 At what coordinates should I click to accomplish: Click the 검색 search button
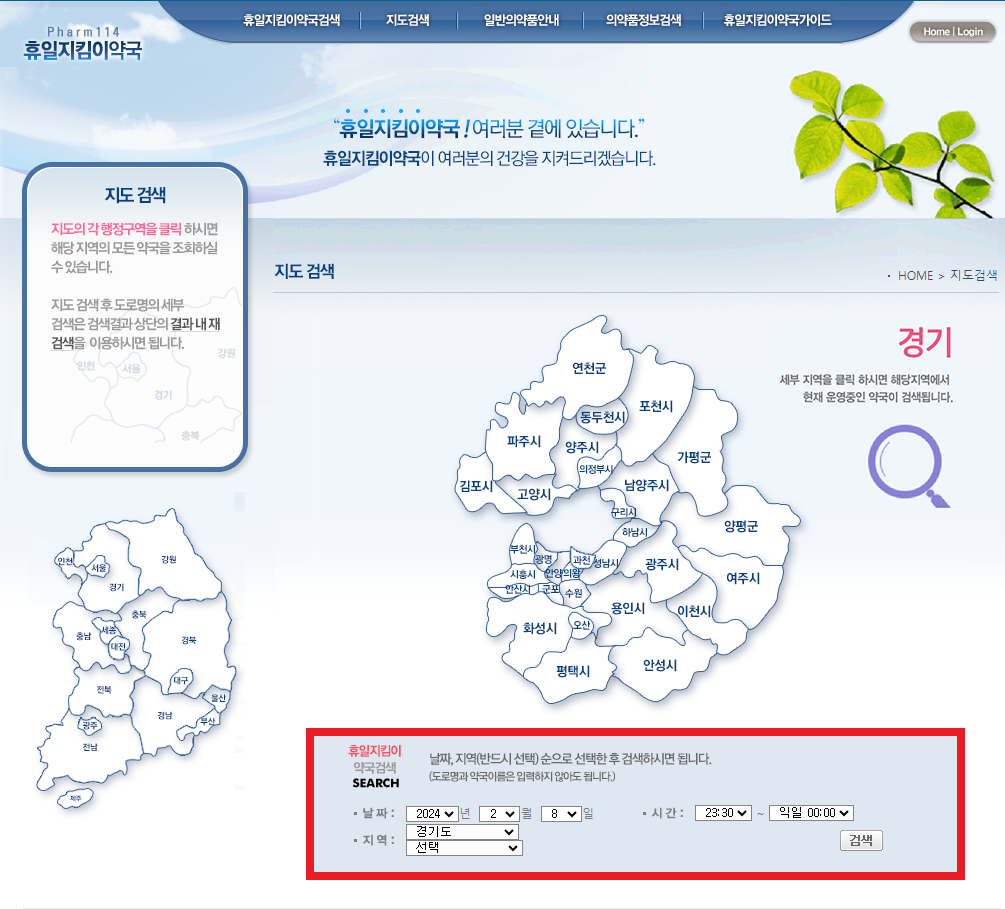point(861,840)
